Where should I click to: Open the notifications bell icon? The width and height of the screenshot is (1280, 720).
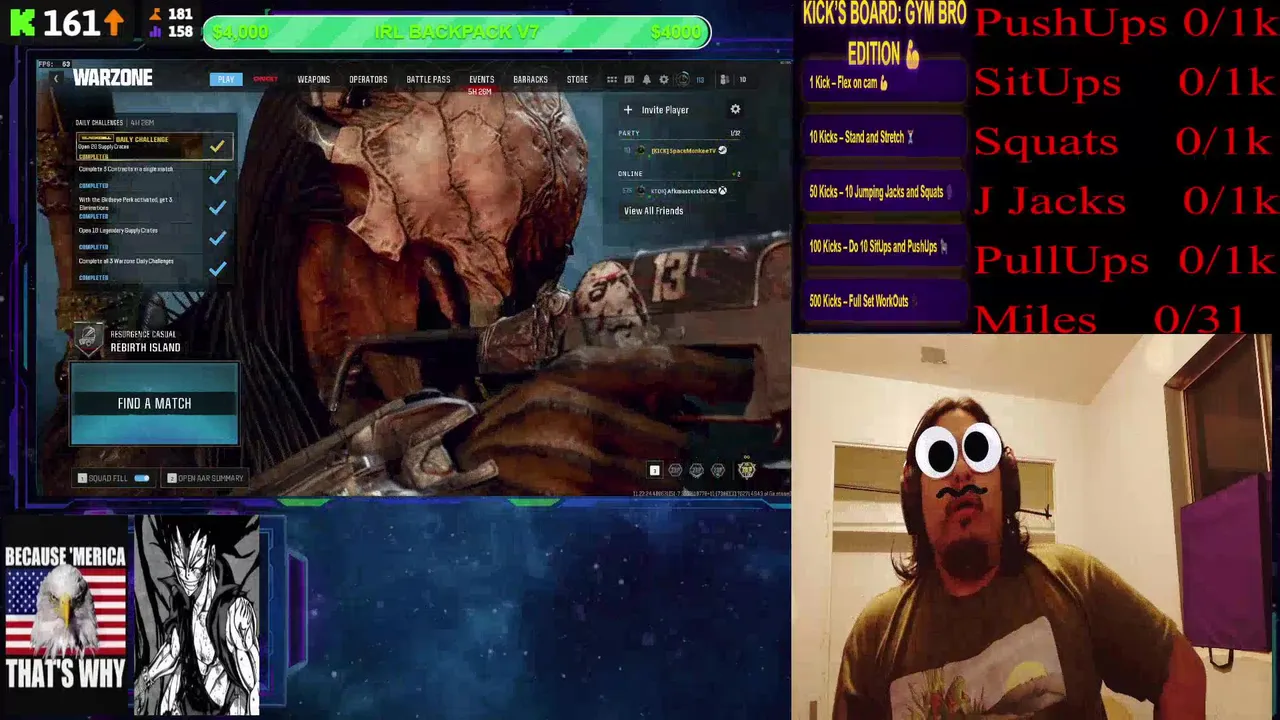[646, 79]
